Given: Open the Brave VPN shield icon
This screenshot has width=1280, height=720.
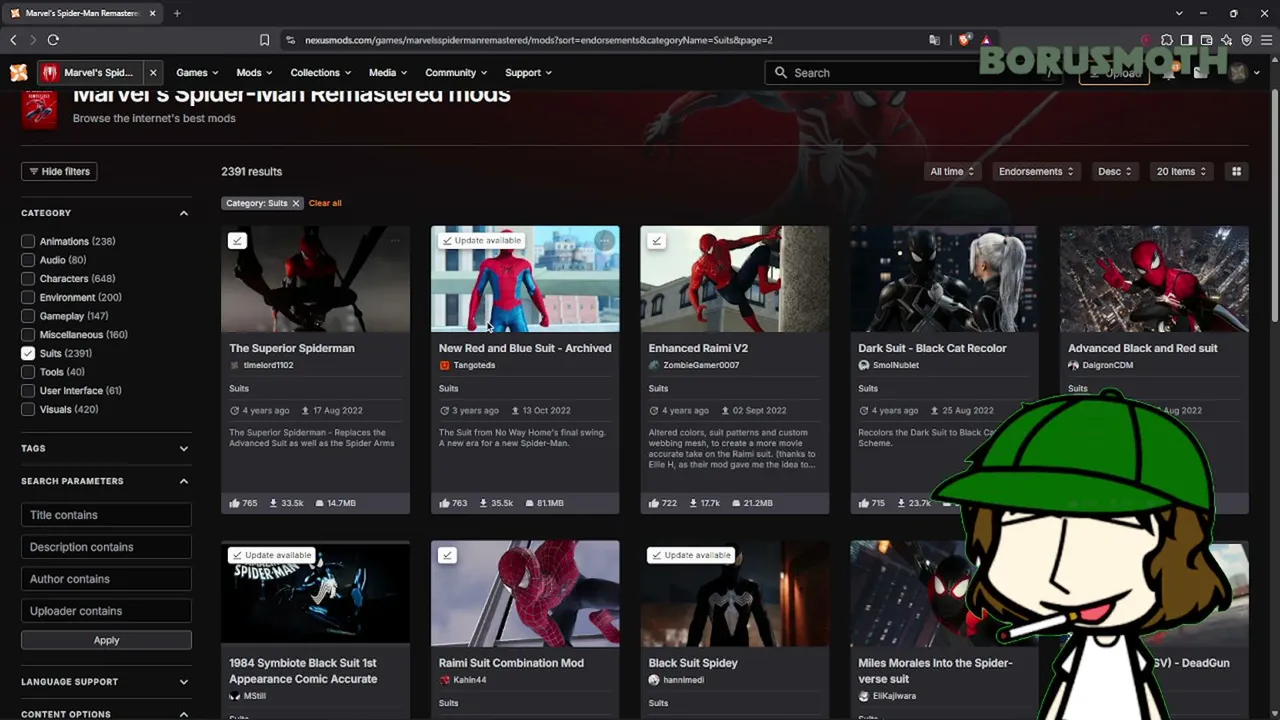Looking at the screenshot, I should point(1246,40).
